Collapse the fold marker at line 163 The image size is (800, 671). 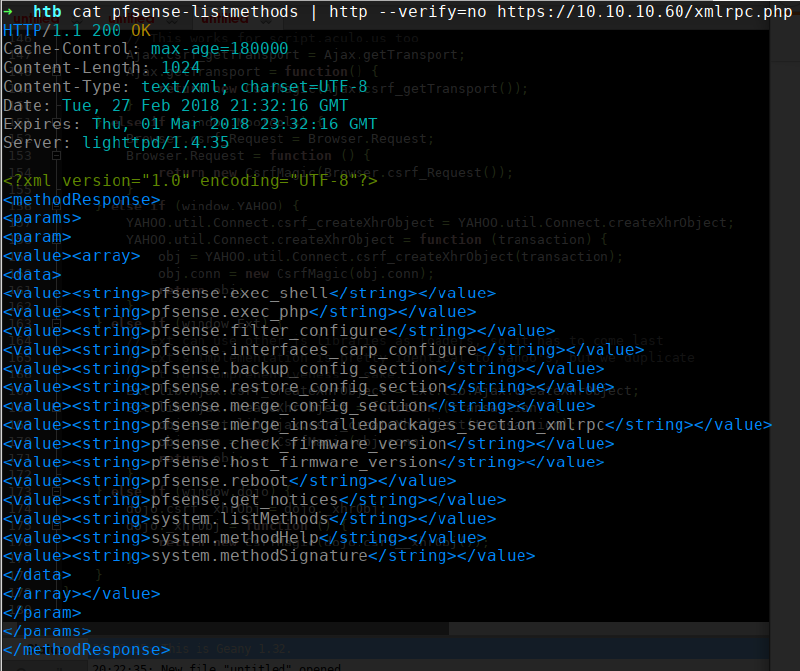coord(57,324)
